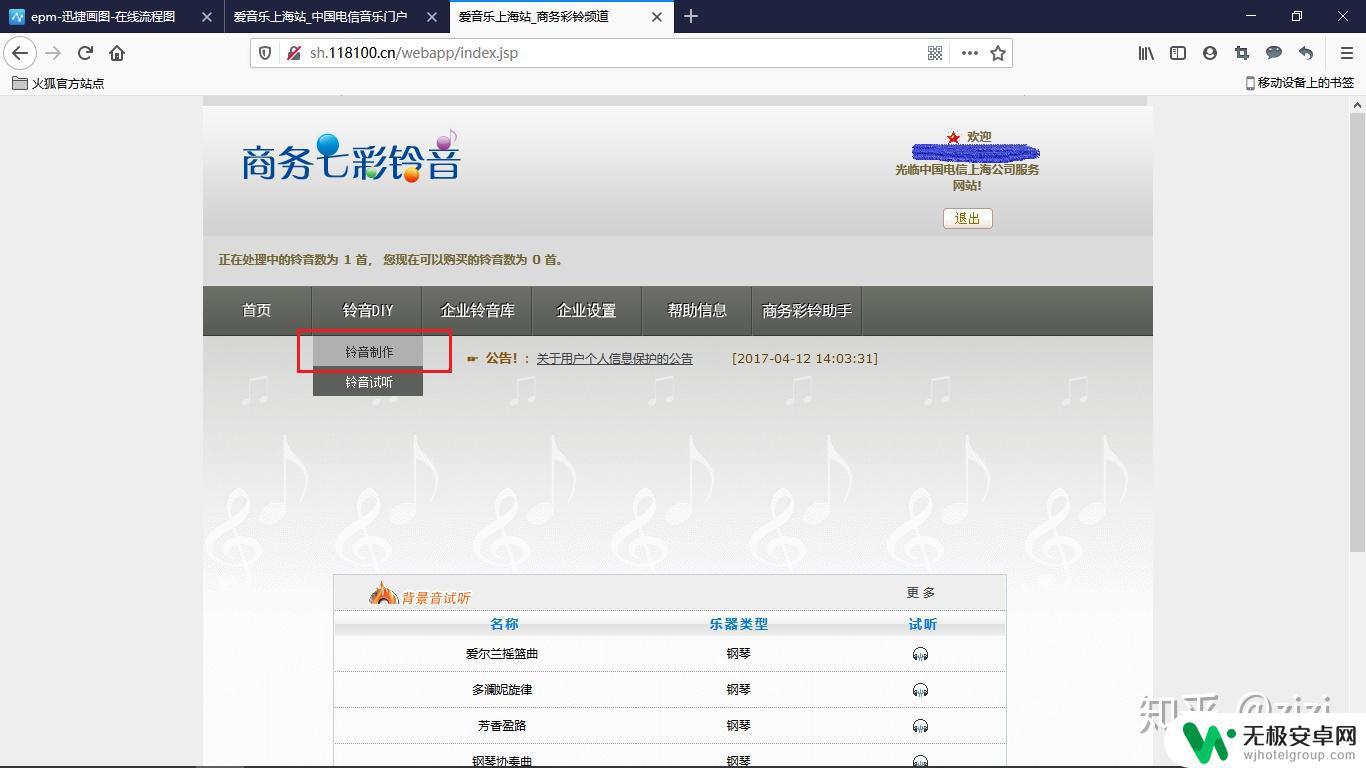Select the 多澜妮旋律 track name
Viewport: 1366px width, 768px height.
click(502, 690)
